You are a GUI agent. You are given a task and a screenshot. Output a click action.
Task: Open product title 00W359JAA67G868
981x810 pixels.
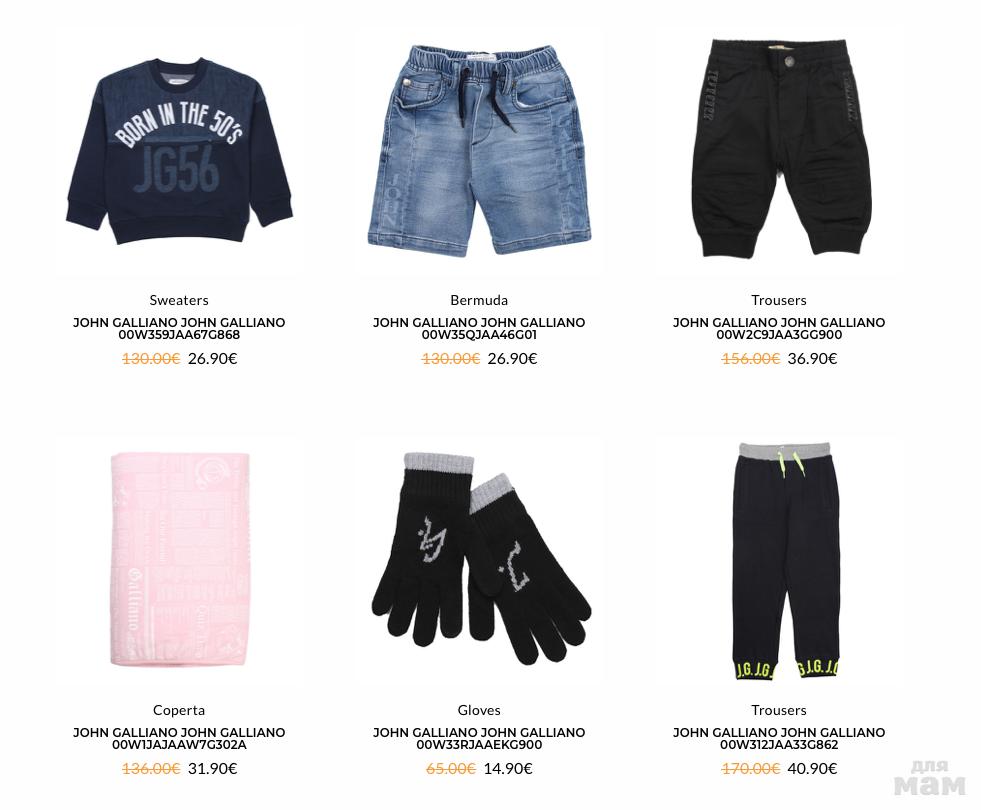pyautogui.click(x=179, y=328)
